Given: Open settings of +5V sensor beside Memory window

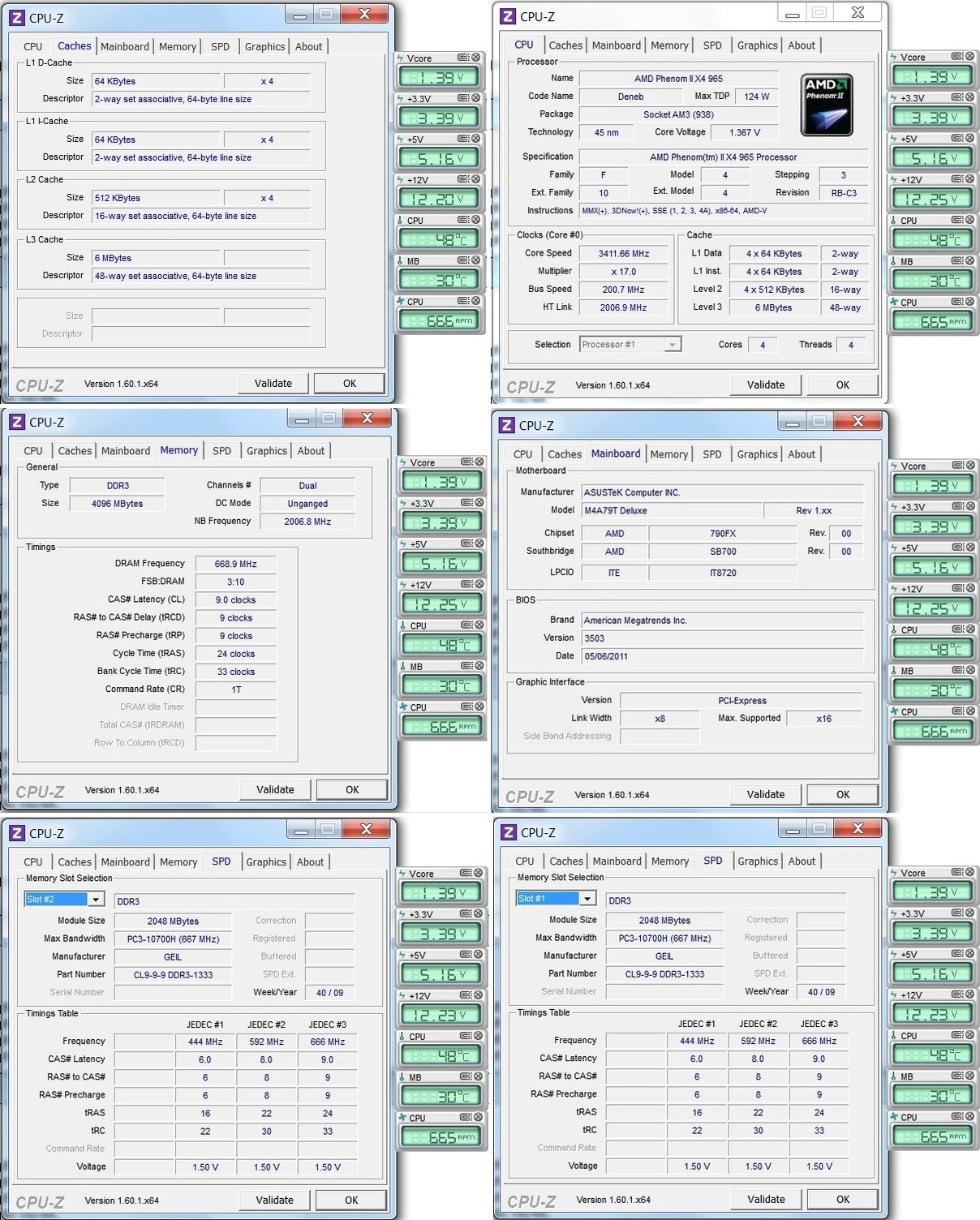Looking at the screenshot, I should (x=466, y=543).
